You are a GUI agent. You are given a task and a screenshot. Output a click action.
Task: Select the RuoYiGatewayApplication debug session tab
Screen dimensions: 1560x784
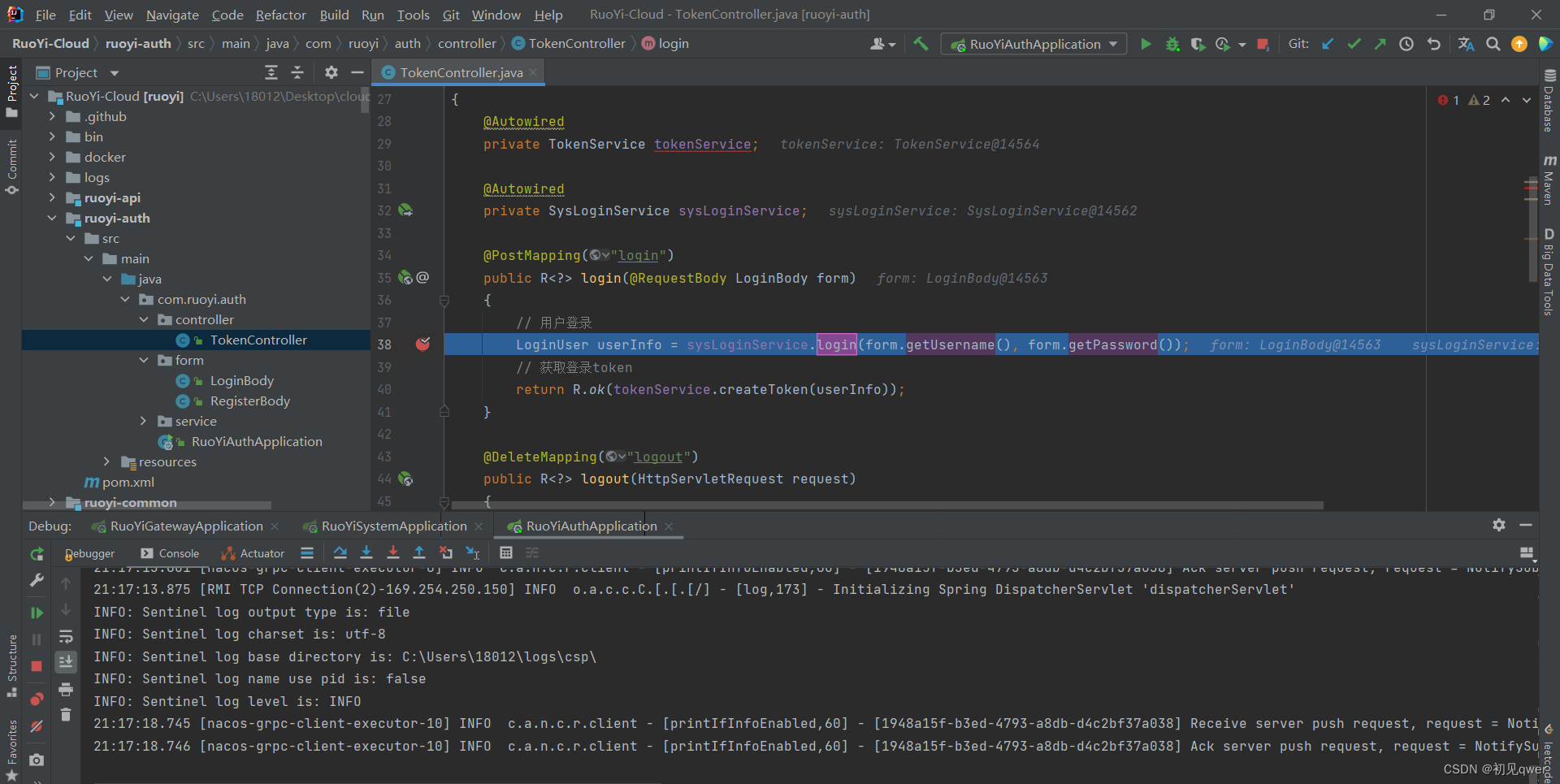tap(187, 526)
